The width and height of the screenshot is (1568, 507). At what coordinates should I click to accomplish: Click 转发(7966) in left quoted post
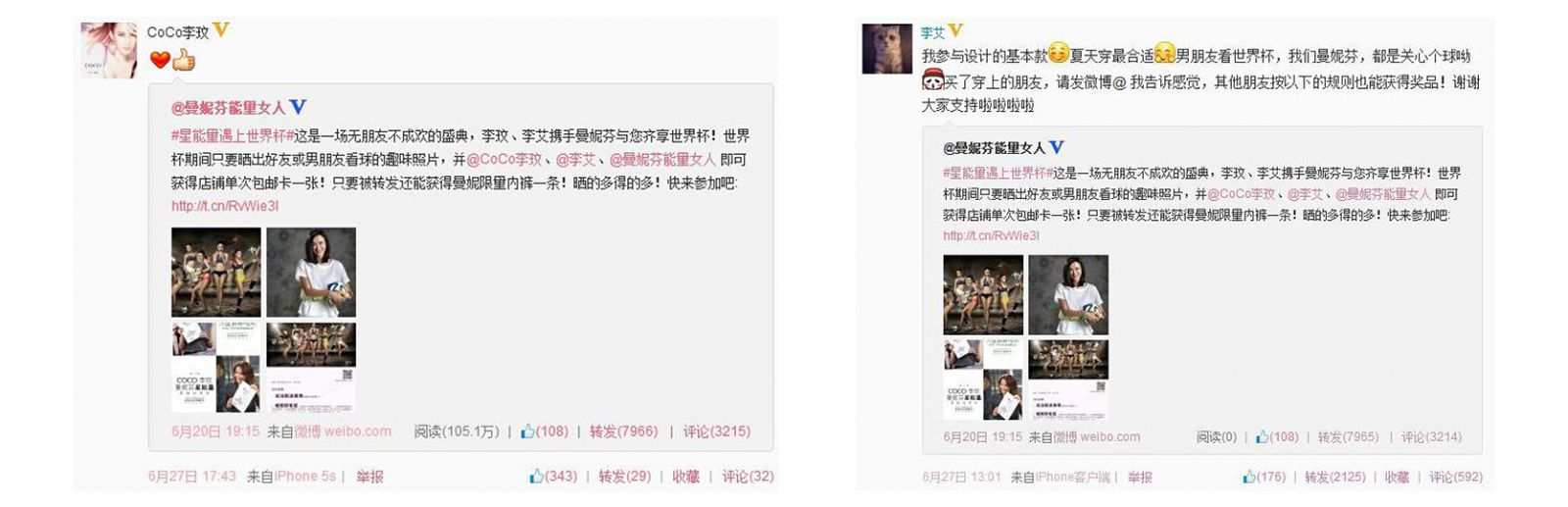point(623,431)
